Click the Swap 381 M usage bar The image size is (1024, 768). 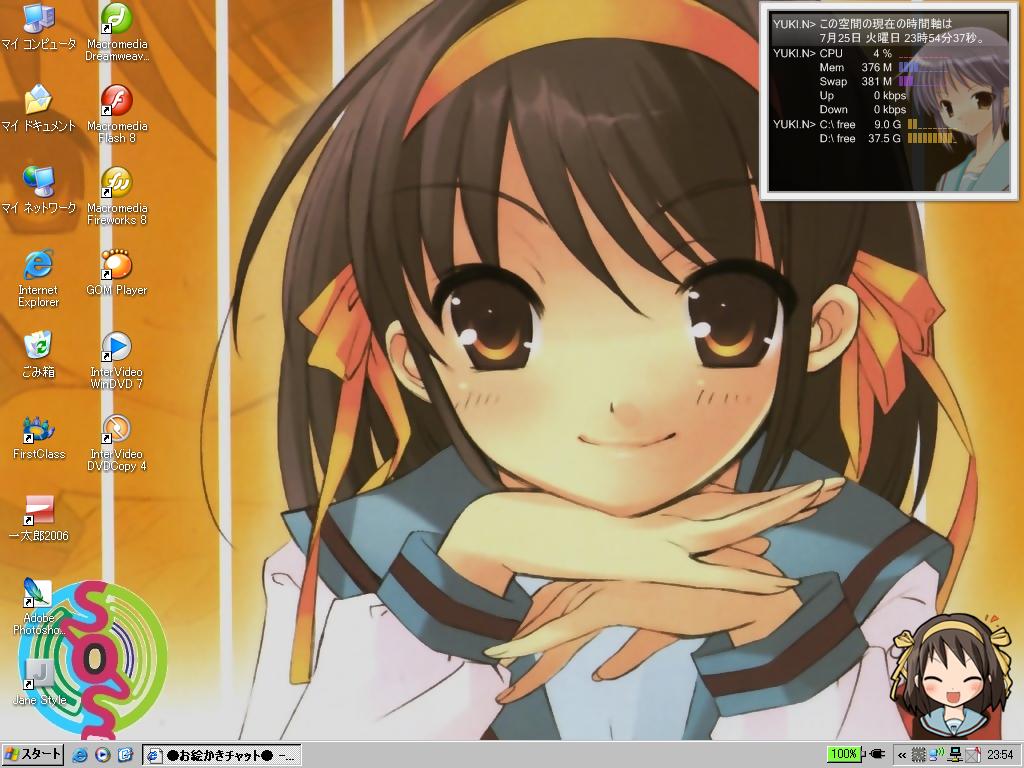[923, 82]
